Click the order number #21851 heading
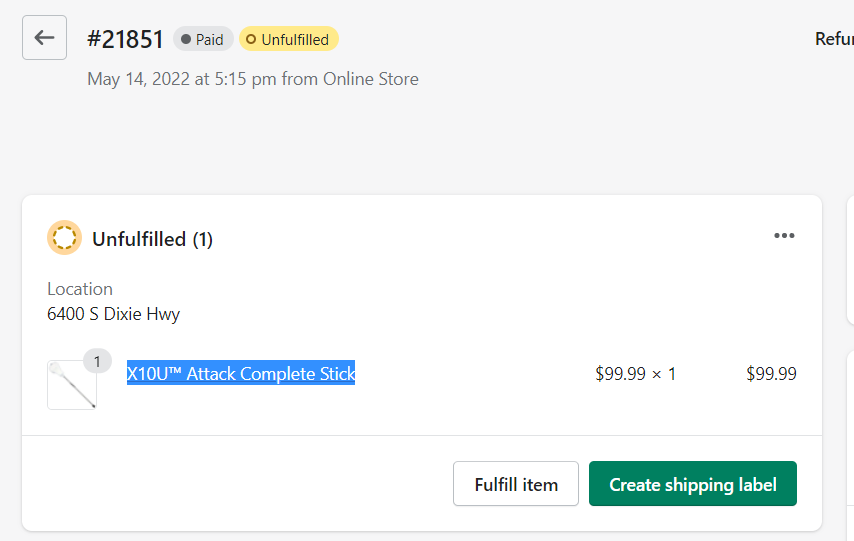 coord(125,40)
